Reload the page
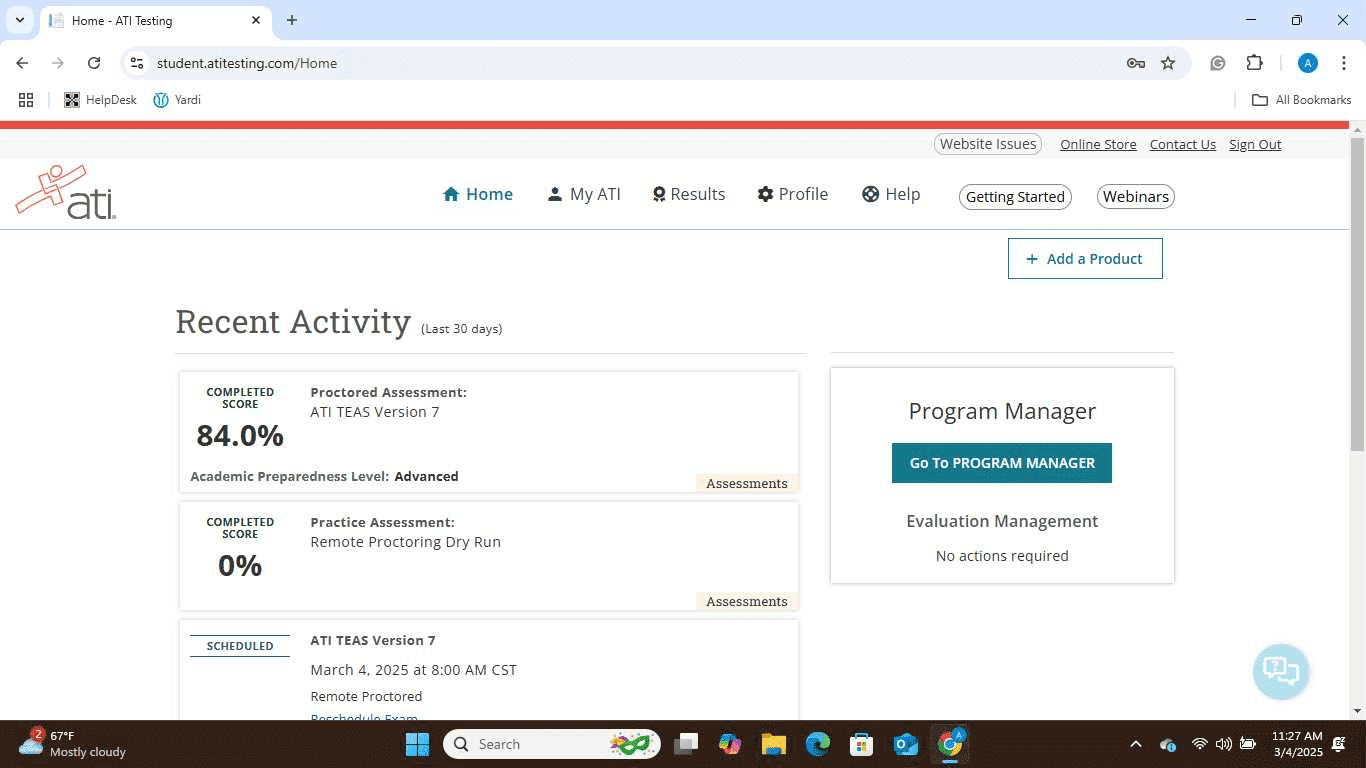Screen dimensions: 1366x768 (x=94, y=63)
